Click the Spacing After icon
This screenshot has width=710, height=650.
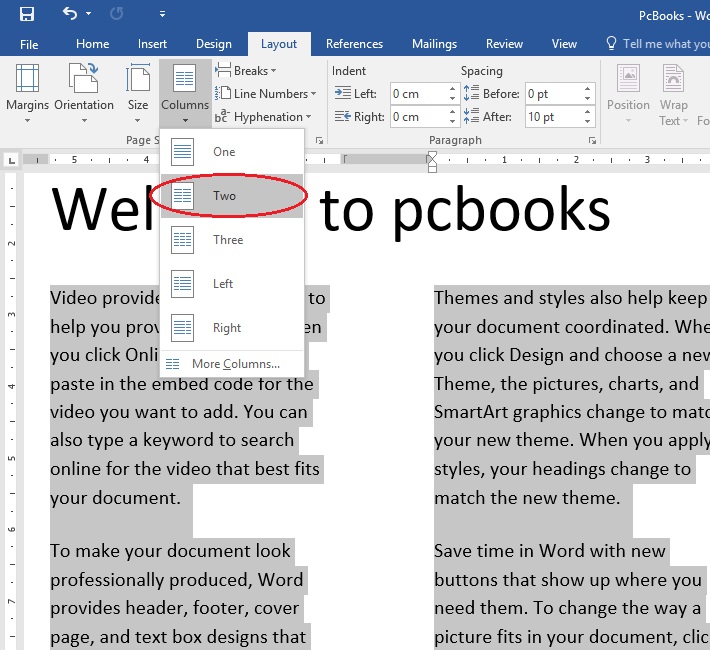[471, 116]
